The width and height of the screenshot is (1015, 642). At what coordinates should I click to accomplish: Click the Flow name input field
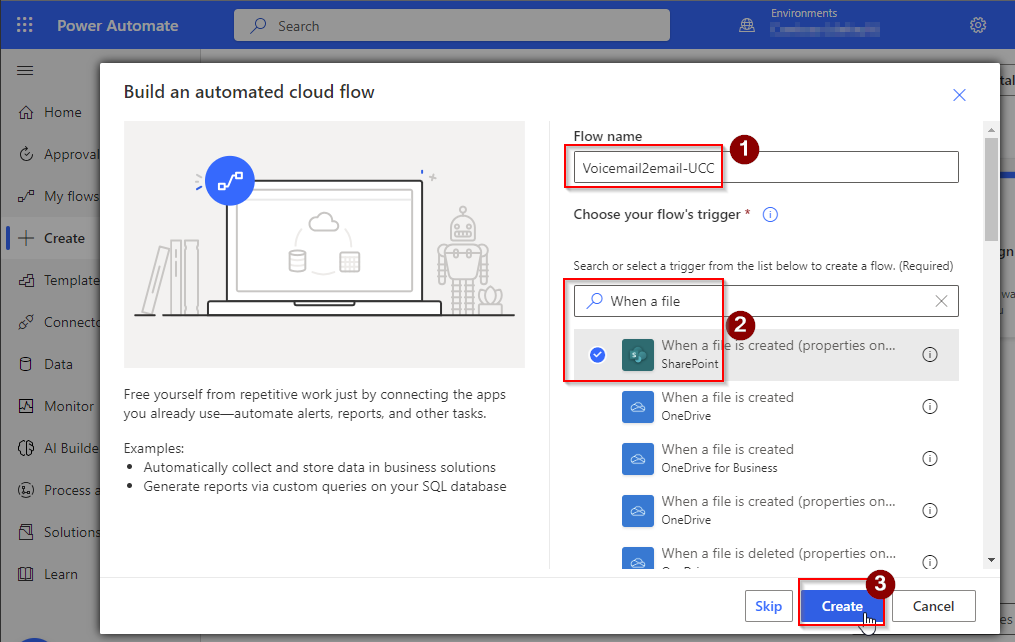pos(766,168)
